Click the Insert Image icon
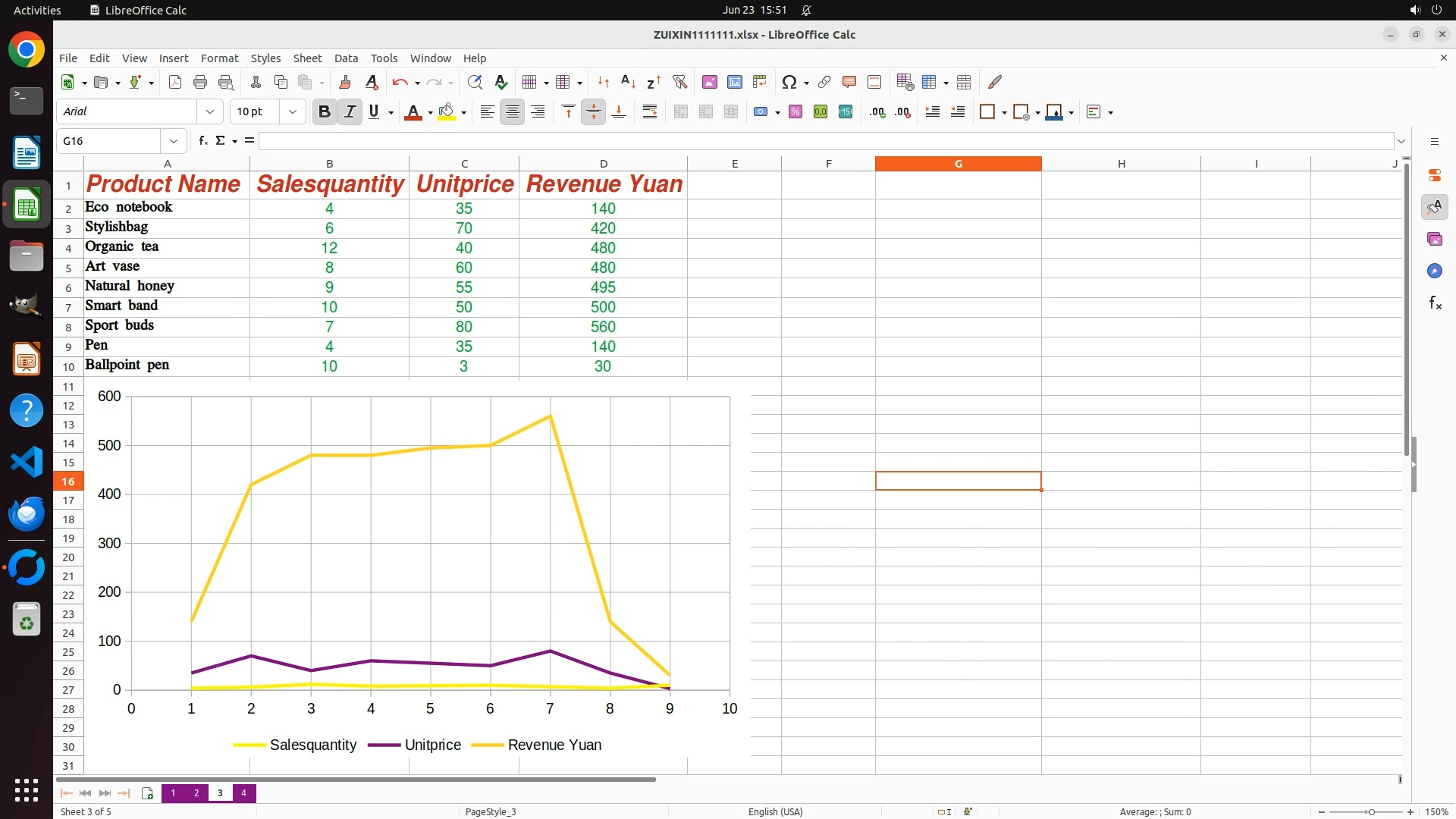Image resolution: width=1456 pixels, height=819 pixels. [x=709, y=82]
